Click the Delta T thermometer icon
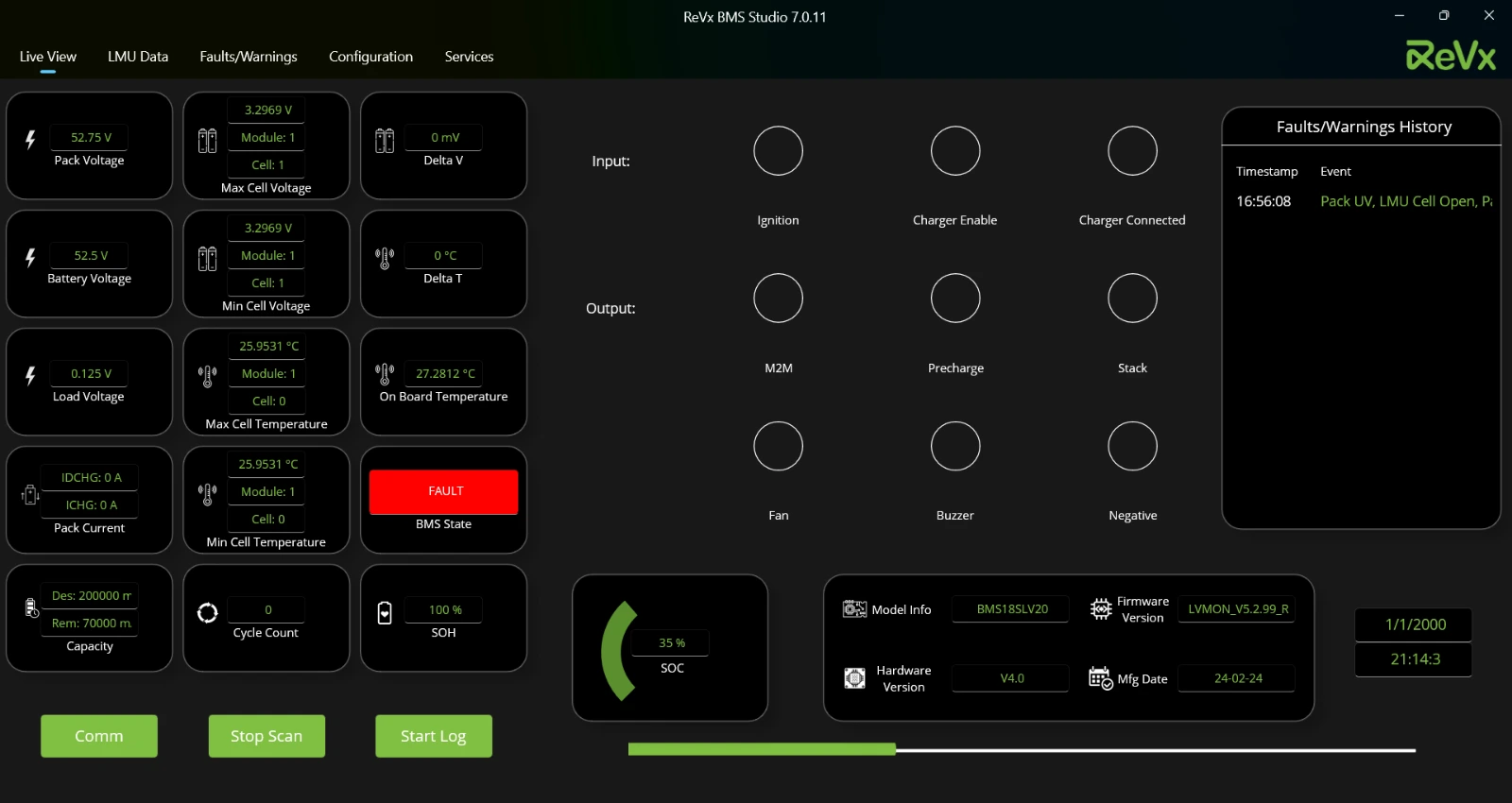1512x803 pixels. click(385, 258)
